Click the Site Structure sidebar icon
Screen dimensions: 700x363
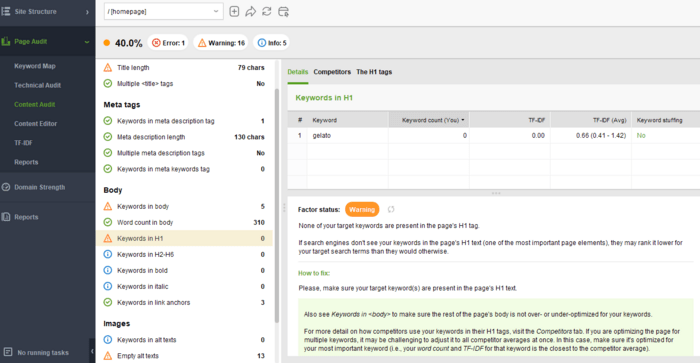[x=6, y=11]
